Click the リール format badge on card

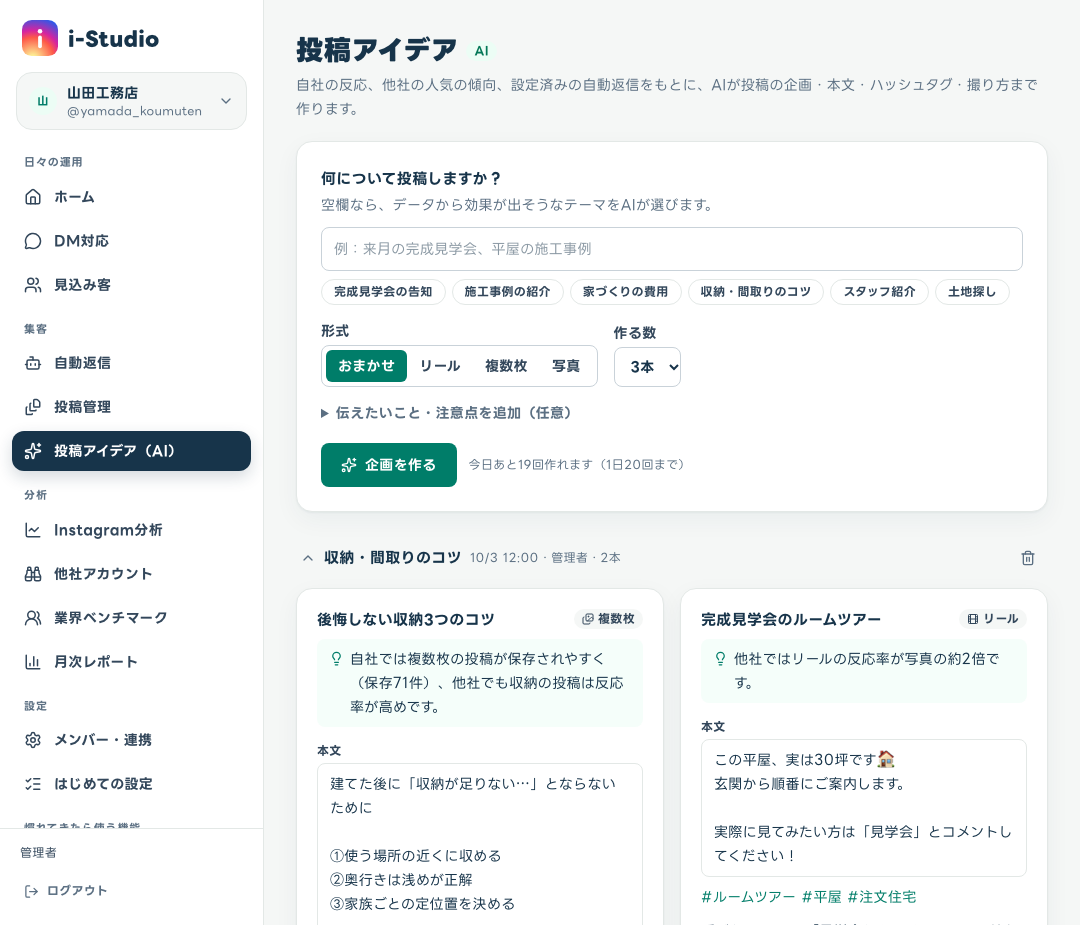pyautogui.click(x=993, y=619)
